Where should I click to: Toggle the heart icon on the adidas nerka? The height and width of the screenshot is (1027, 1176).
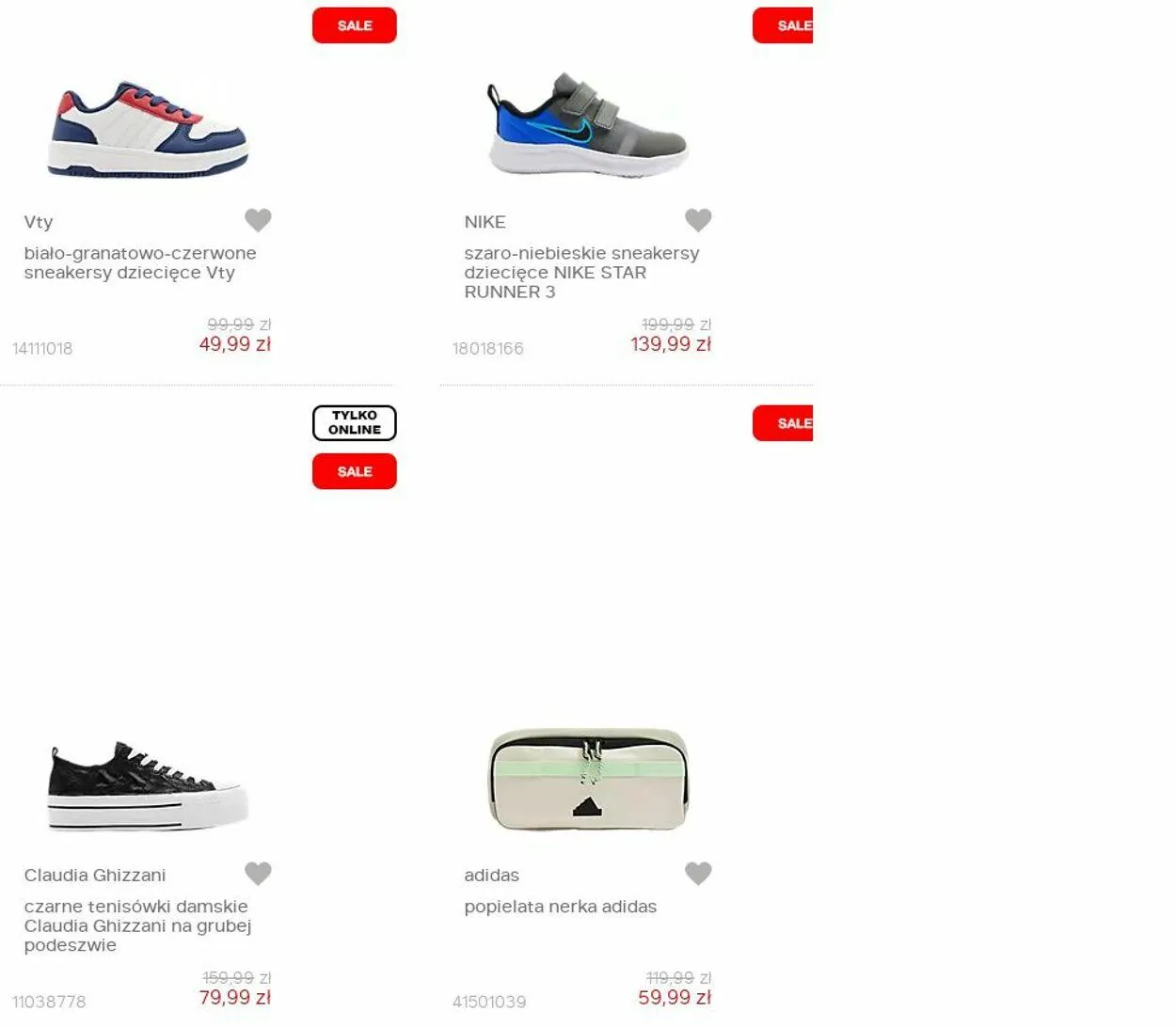coord(698,874)
